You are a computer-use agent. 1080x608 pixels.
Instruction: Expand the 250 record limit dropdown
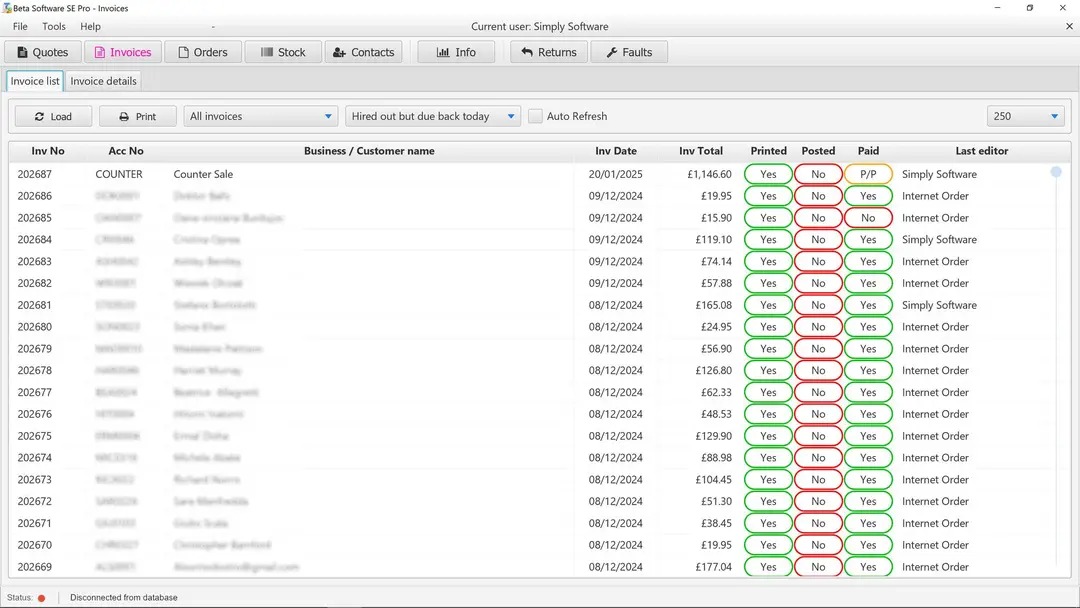(x=1026, y=116)
